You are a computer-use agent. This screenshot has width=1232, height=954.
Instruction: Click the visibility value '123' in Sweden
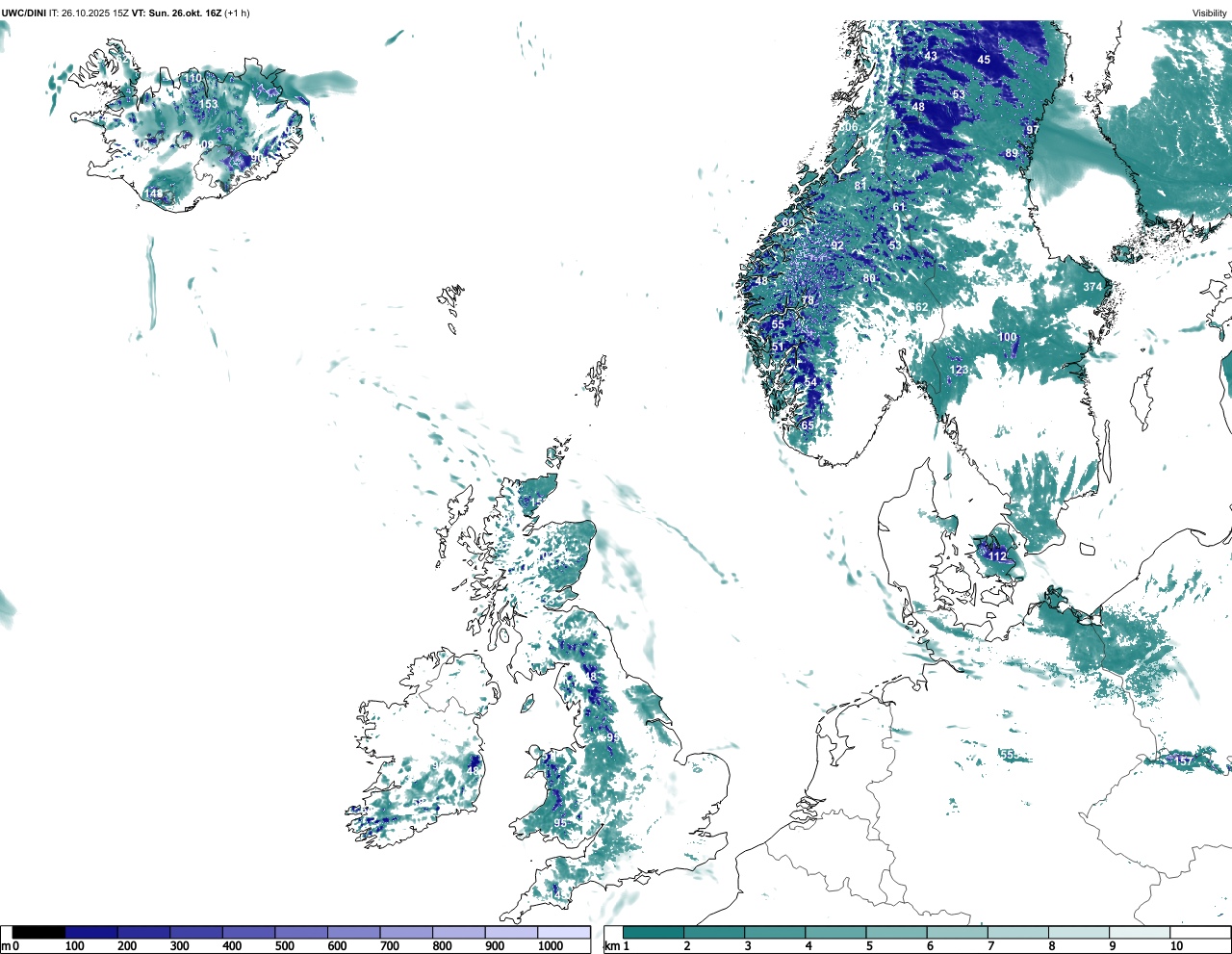[960, 370]
